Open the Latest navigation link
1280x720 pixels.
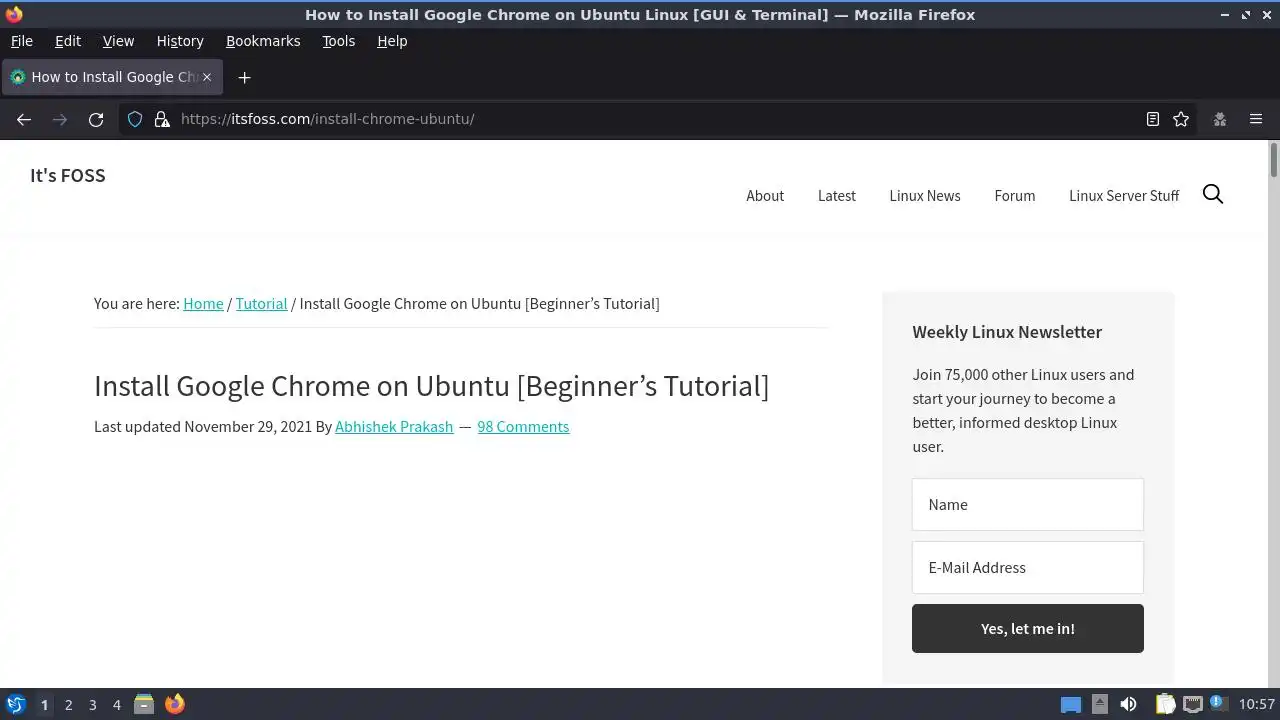(837, 195)
